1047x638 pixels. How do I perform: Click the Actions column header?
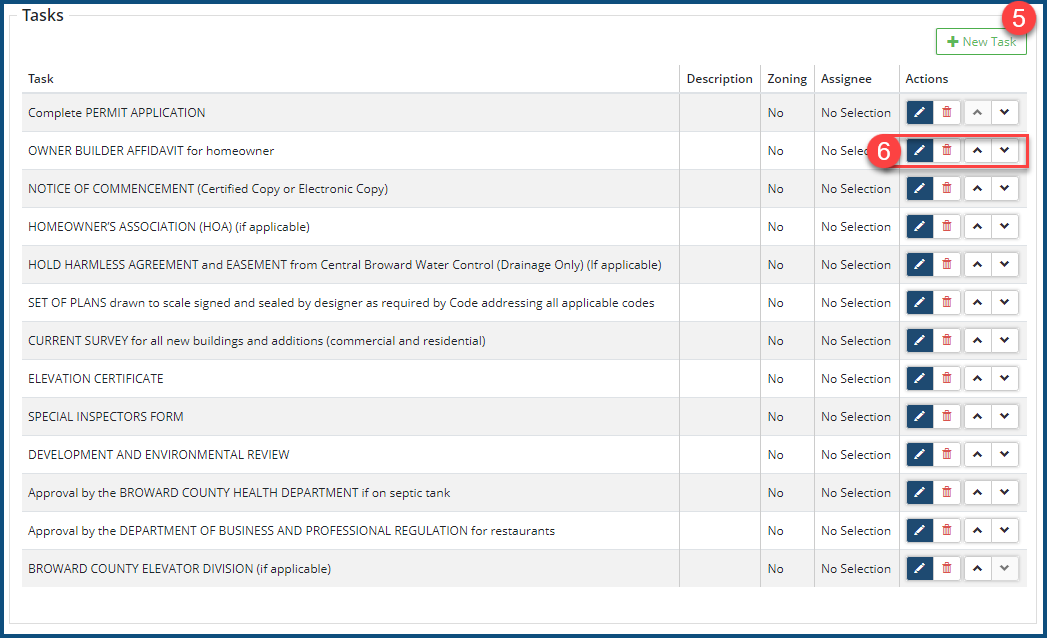pos(927,79)
